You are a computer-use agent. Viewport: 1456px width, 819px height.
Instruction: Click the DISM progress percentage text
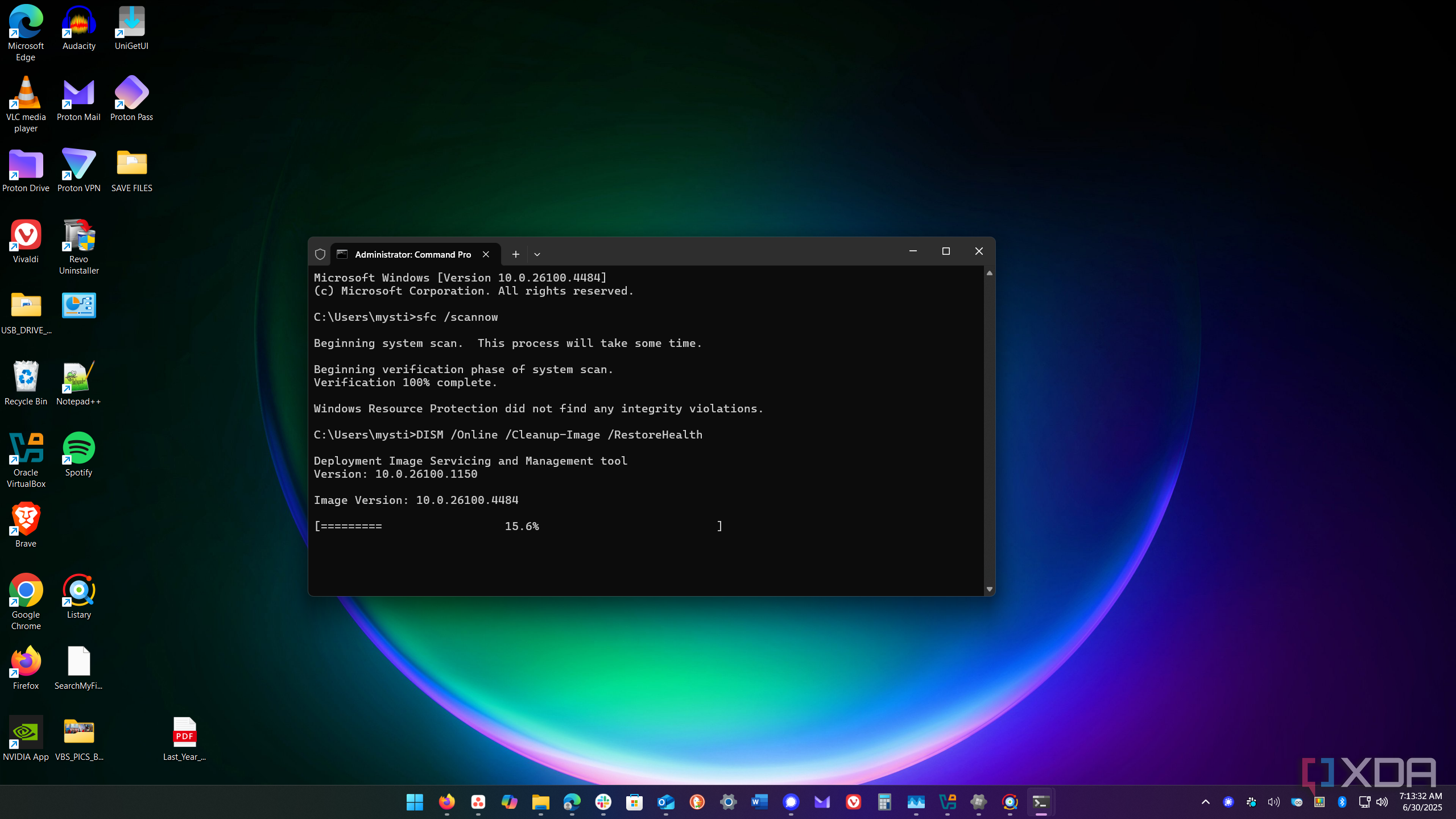(x=522, y=526)
